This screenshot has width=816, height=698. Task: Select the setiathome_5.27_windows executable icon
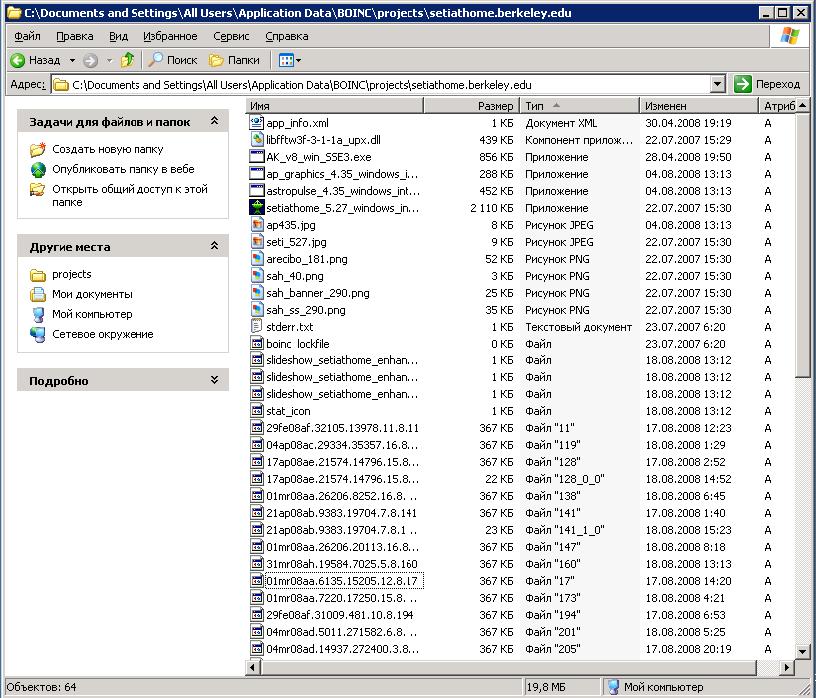point(257,208)
